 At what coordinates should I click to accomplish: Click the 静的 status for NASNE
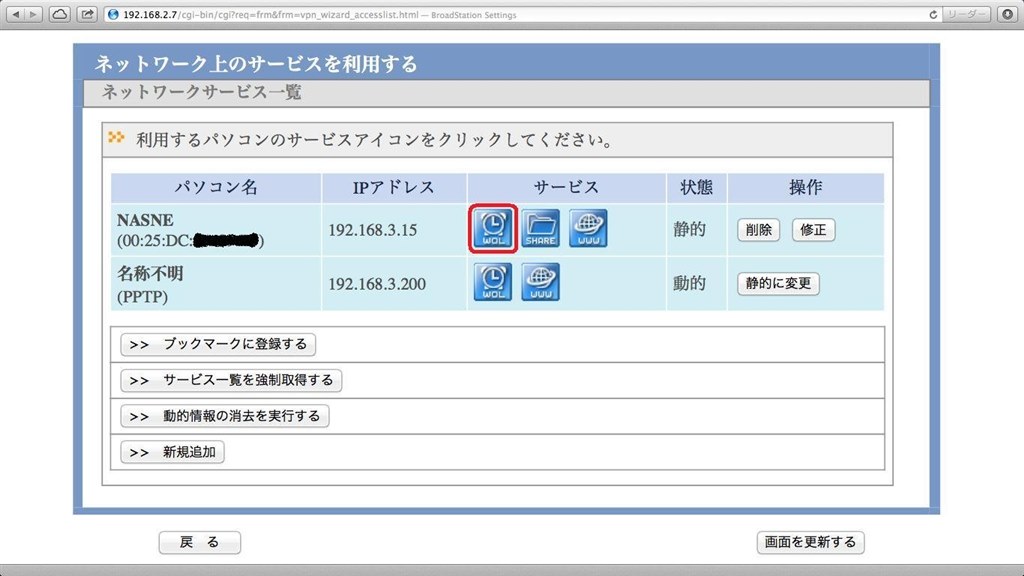tap(690, 229)
